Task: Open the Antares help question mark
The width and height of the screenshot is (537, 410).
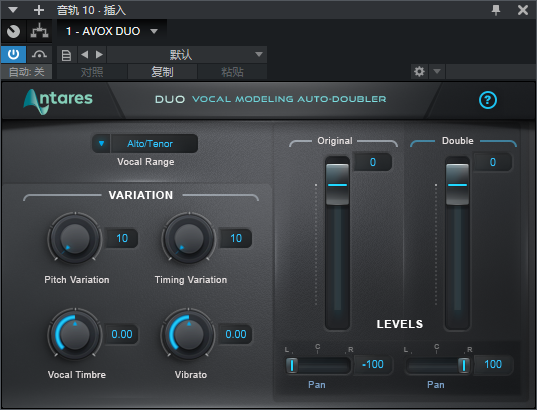Action: coord(488,100)
